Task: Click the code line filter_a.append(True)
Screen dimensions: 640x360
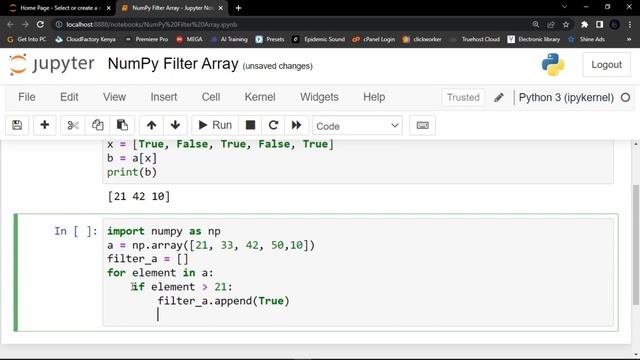Action: (223, 301)
